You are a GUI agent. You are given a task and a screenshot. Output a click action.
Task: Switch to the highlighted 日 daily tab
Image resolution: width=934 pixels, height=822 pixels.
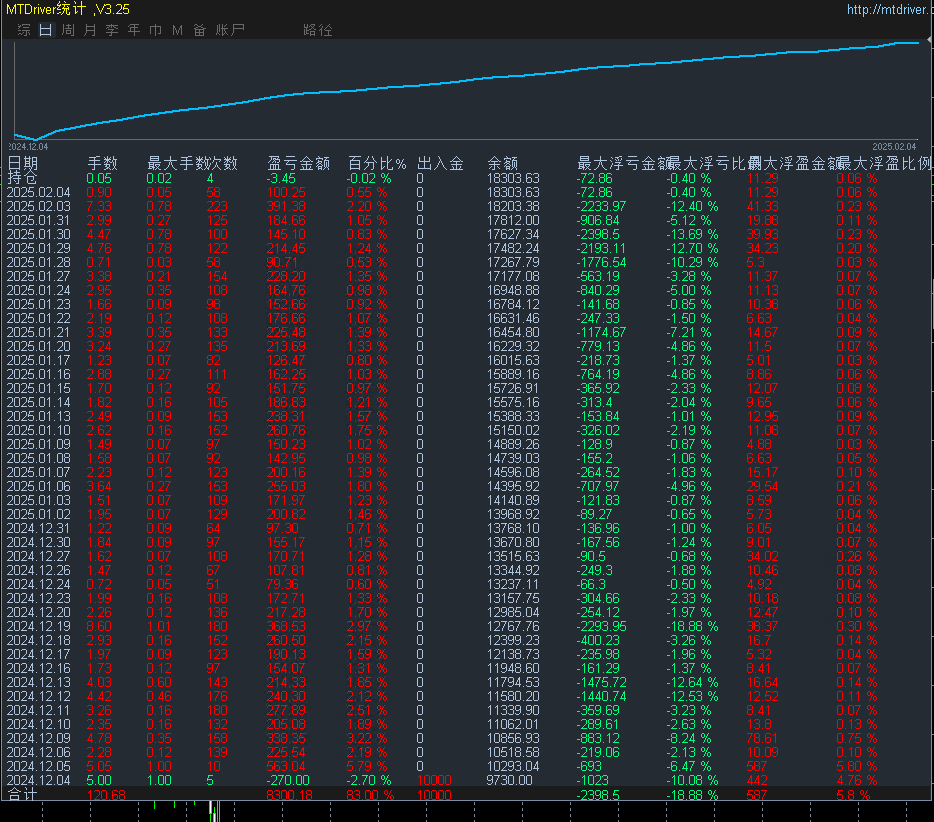(x=44, y=30)
